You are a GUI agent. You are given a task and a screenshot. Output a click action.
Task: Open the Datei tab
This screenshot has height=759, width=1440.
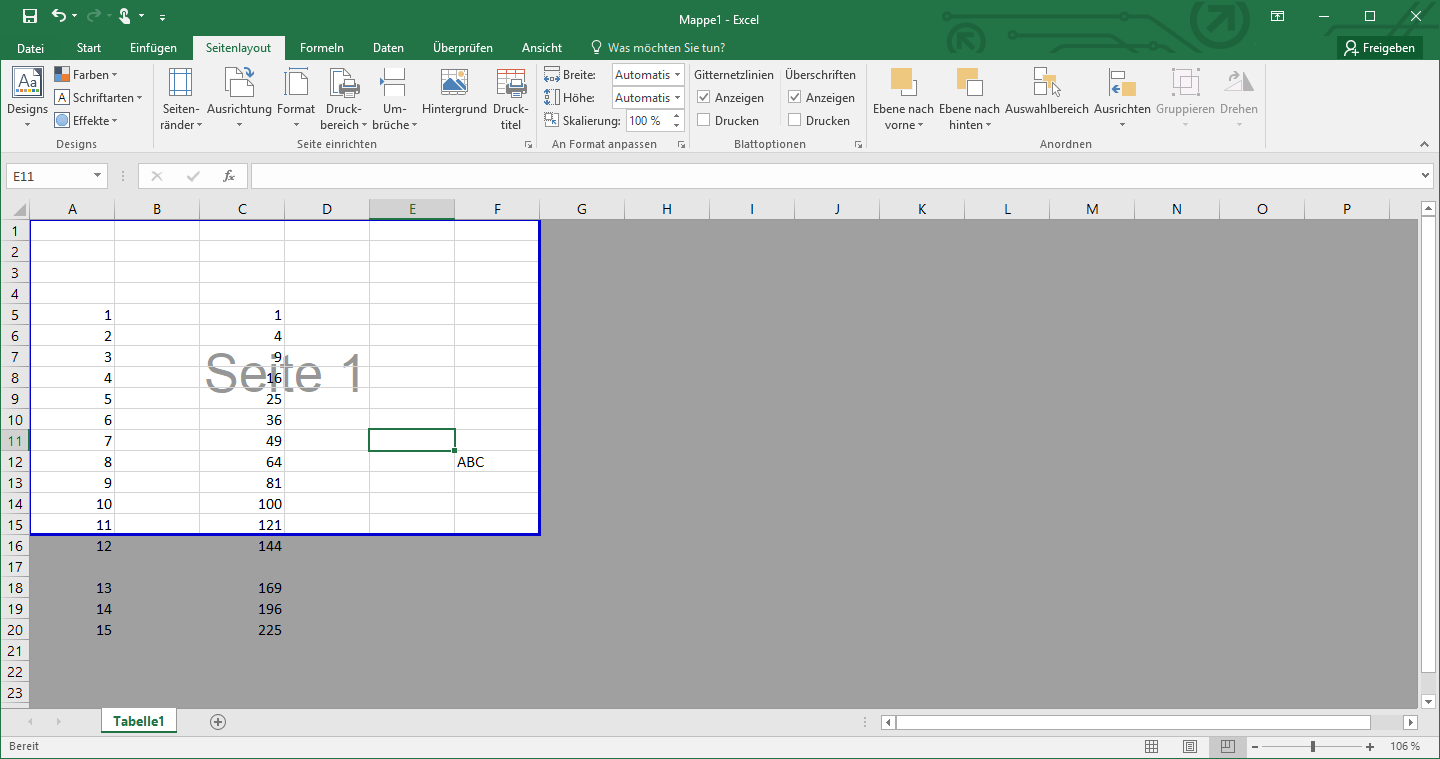[x=31, y=48]
